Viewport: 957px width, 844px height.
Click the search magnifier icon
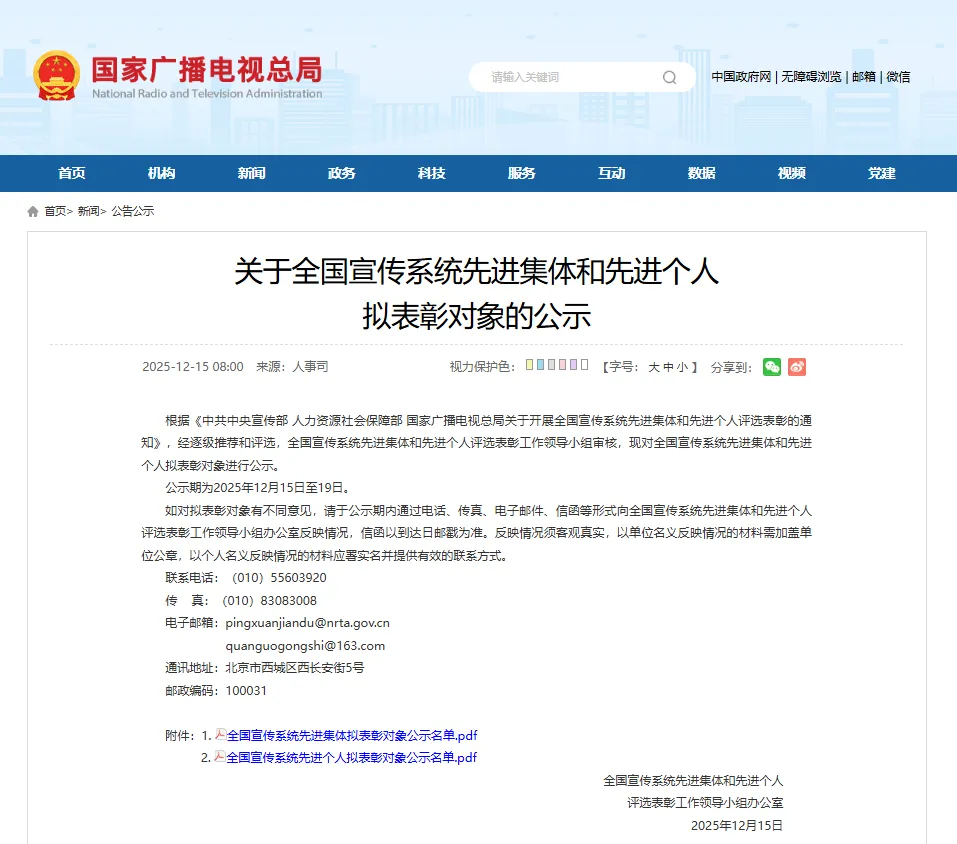668,76
